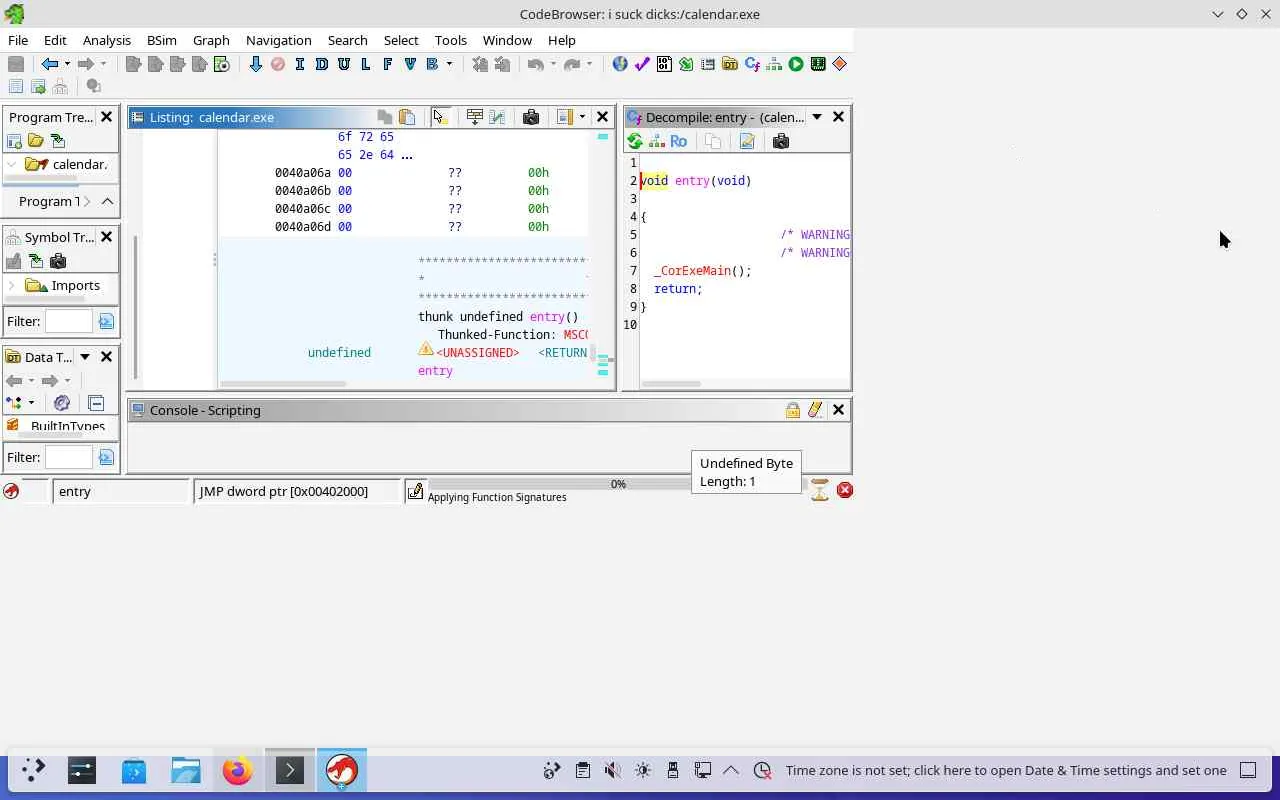Screen dimensions: 1280x800
Task: Cancel the running analysis task with red X
Action: [845, 490]
